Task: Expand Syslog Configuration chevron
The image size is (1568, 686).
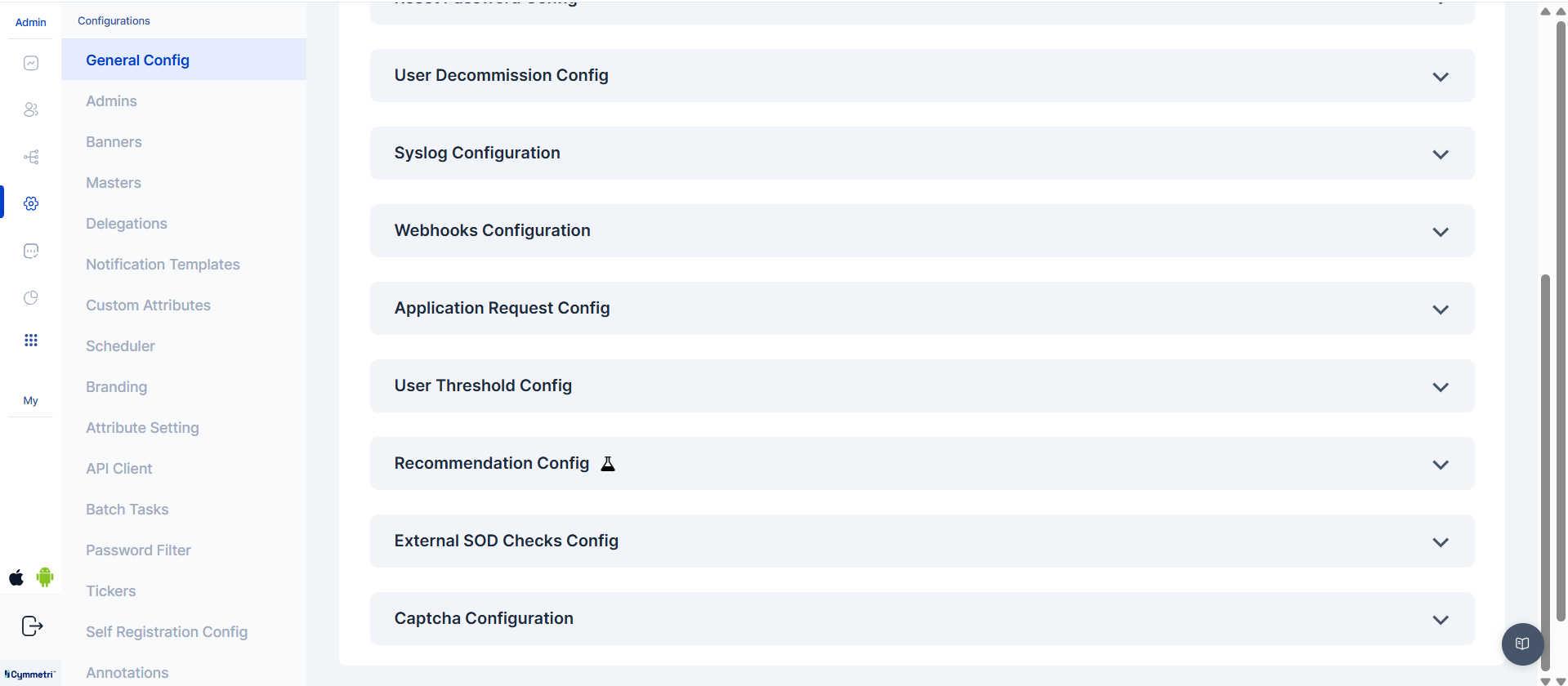Action: pos(1440,154)
